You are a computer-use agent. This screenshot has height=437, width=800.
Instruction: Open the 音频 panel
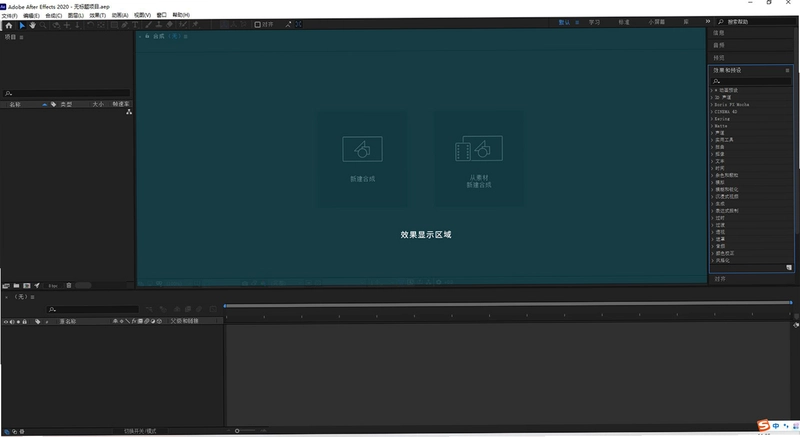tap(719, 45)
